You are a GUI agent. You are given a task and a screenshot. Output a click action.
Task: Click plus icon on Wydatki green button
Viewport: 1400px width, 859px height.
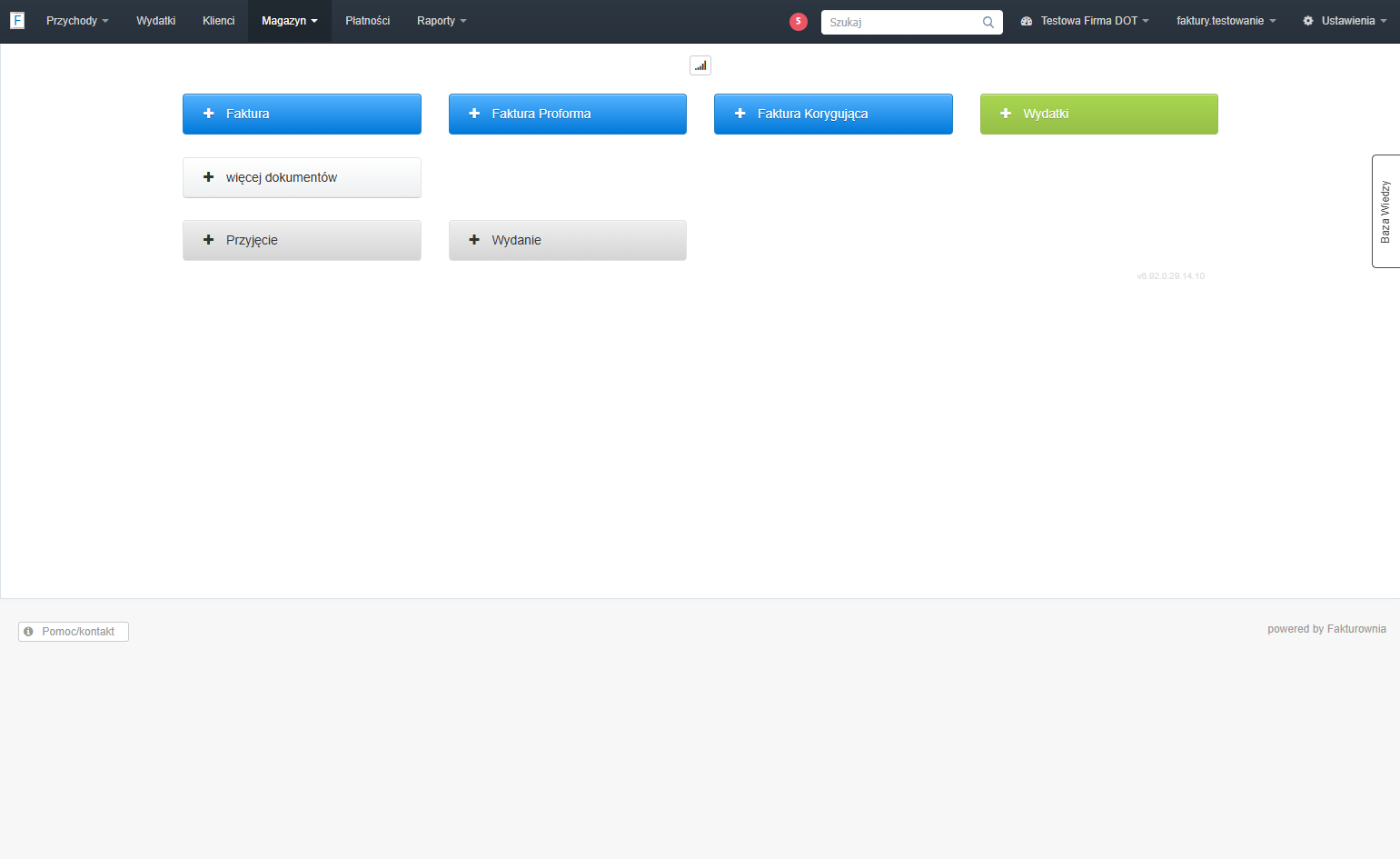[x=1006, y=114]
